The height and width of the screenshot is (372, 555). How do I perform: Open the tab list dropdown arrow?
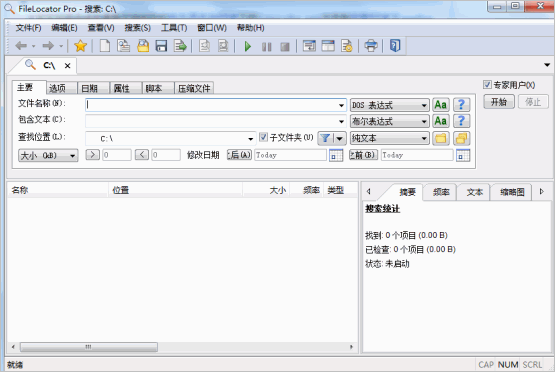pos(547,65)
